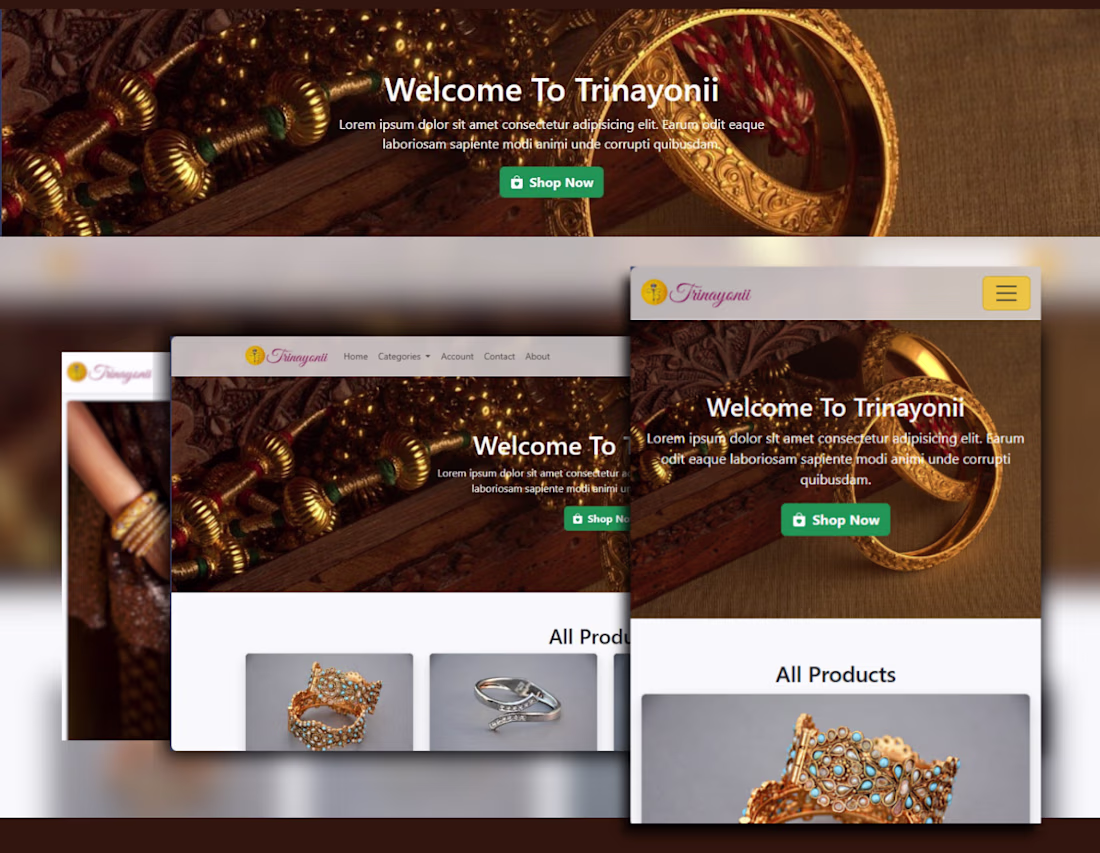Click the Welcome To Trinayonii top heading
Screen dimensions: 1100x853
[x=551, y=90]
